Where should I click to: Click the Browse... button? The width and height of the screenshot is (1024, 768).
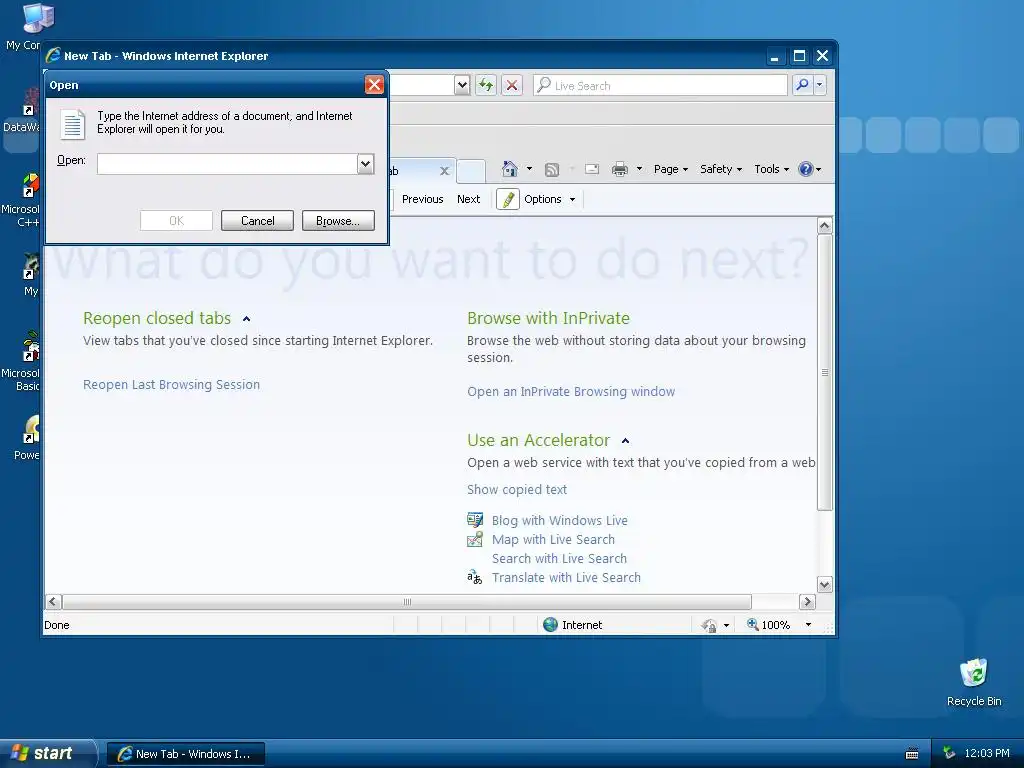338,221
